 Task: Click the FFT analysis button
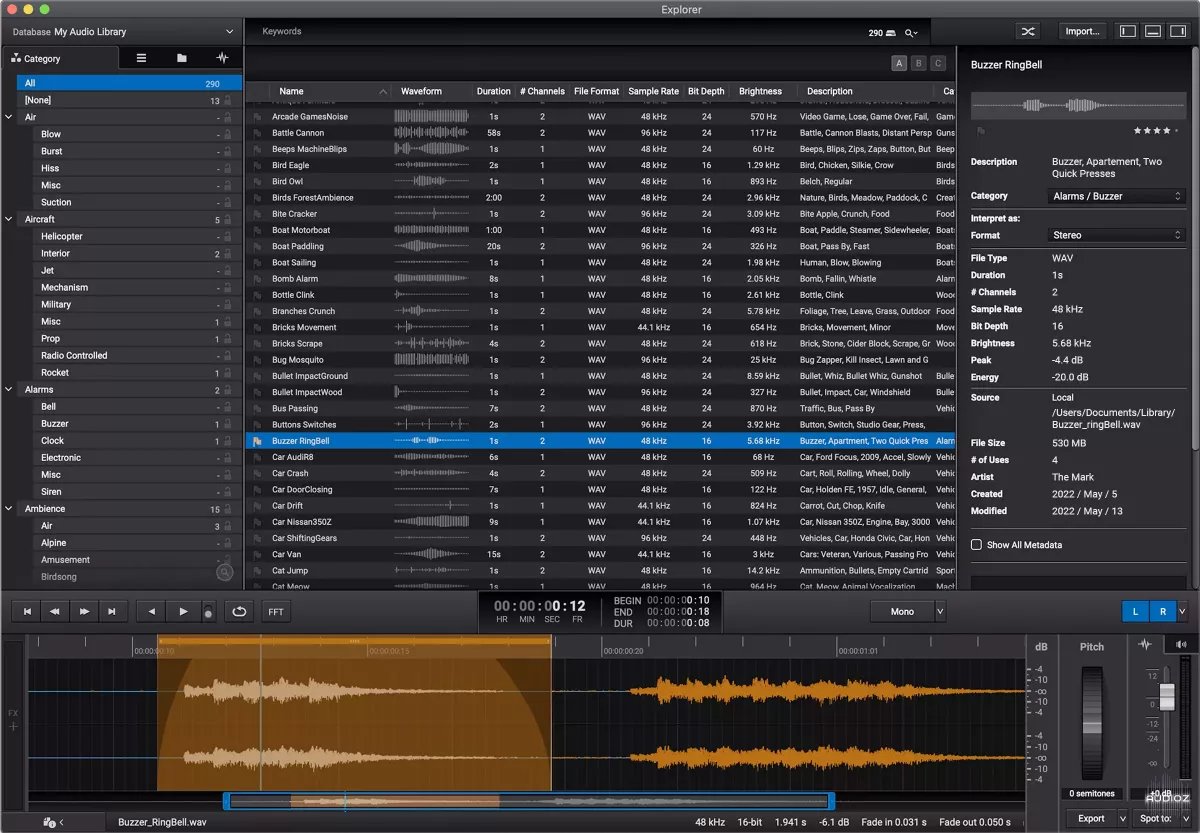point(275,611)
